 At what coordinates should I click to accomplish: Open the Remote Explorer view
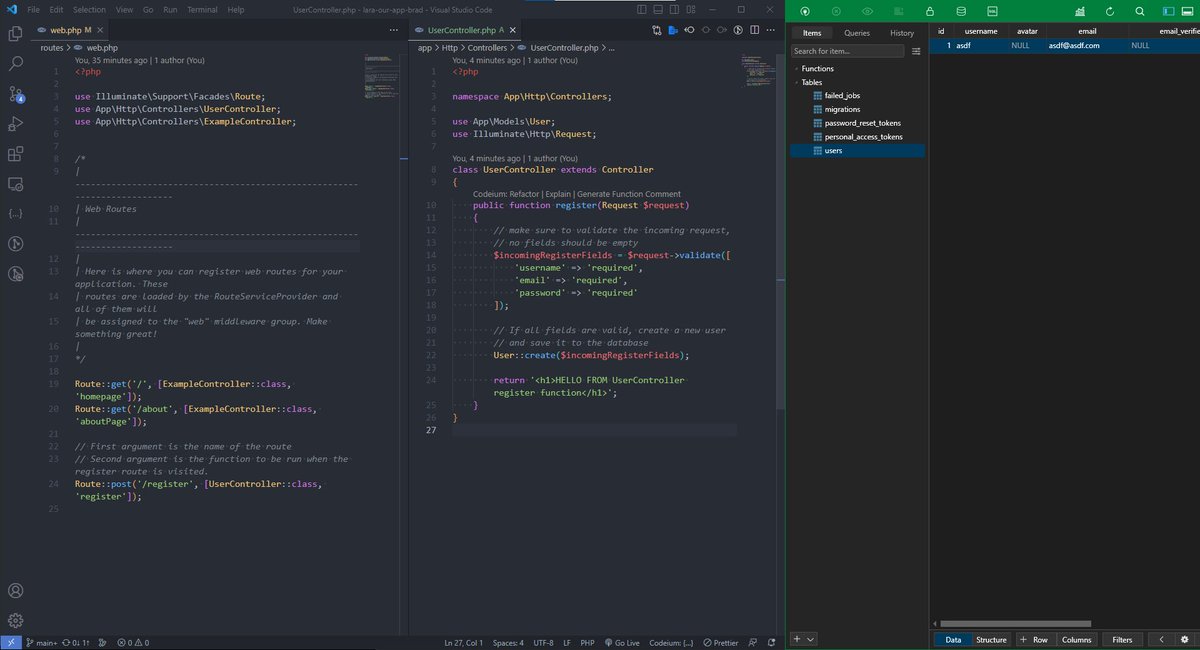[15, 184]
